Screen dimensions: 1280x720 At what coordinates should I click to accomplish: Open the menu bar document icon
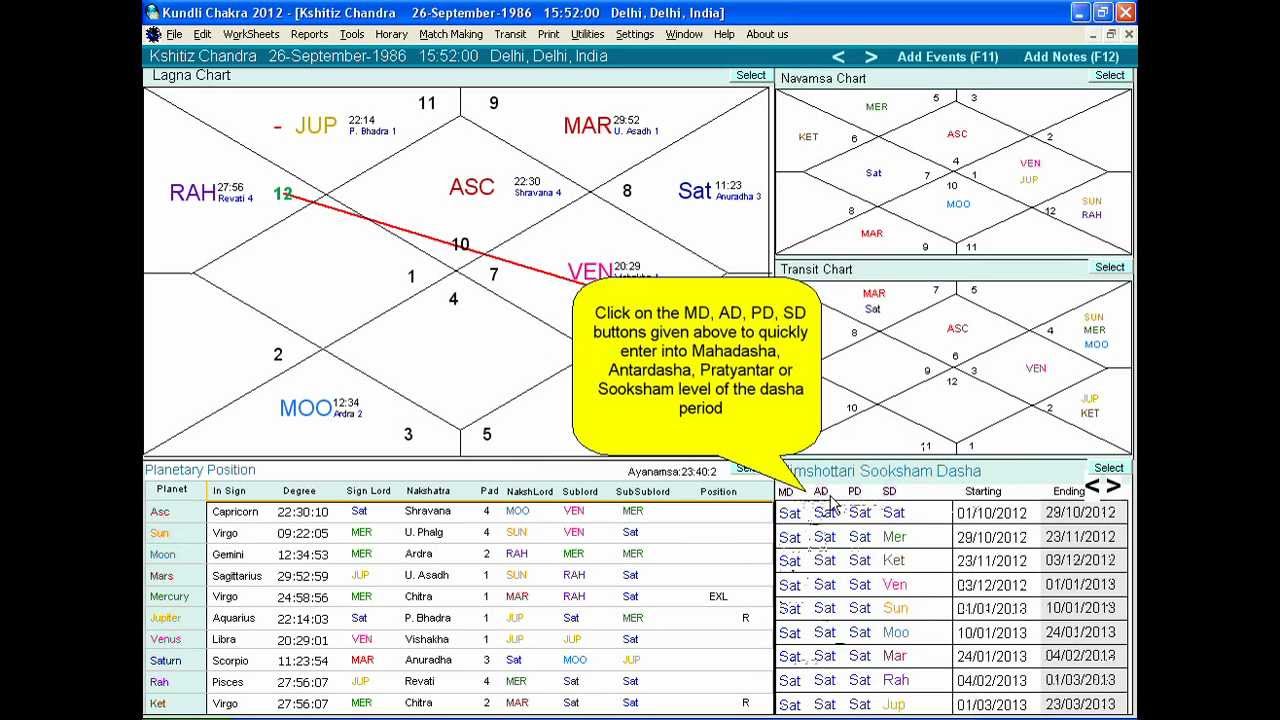(x=153, y=34)
